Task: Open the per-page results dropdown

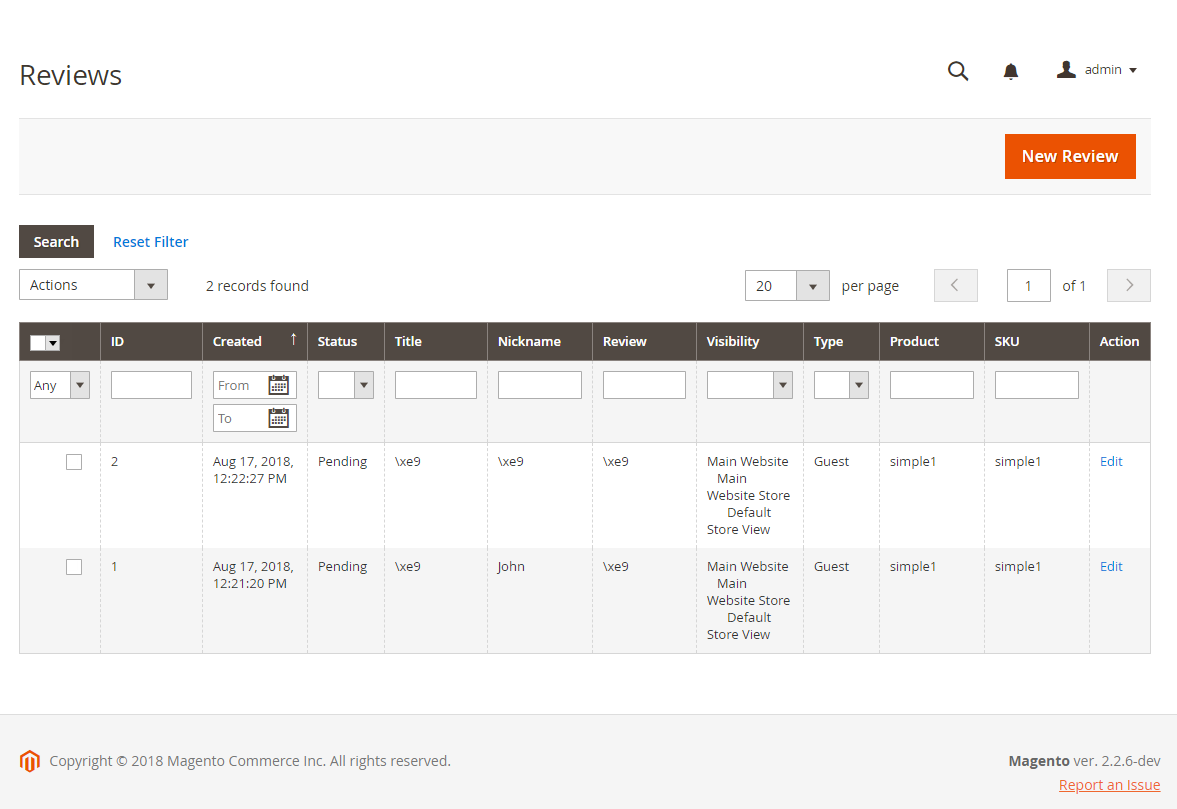Action: [x=813, y=285]
